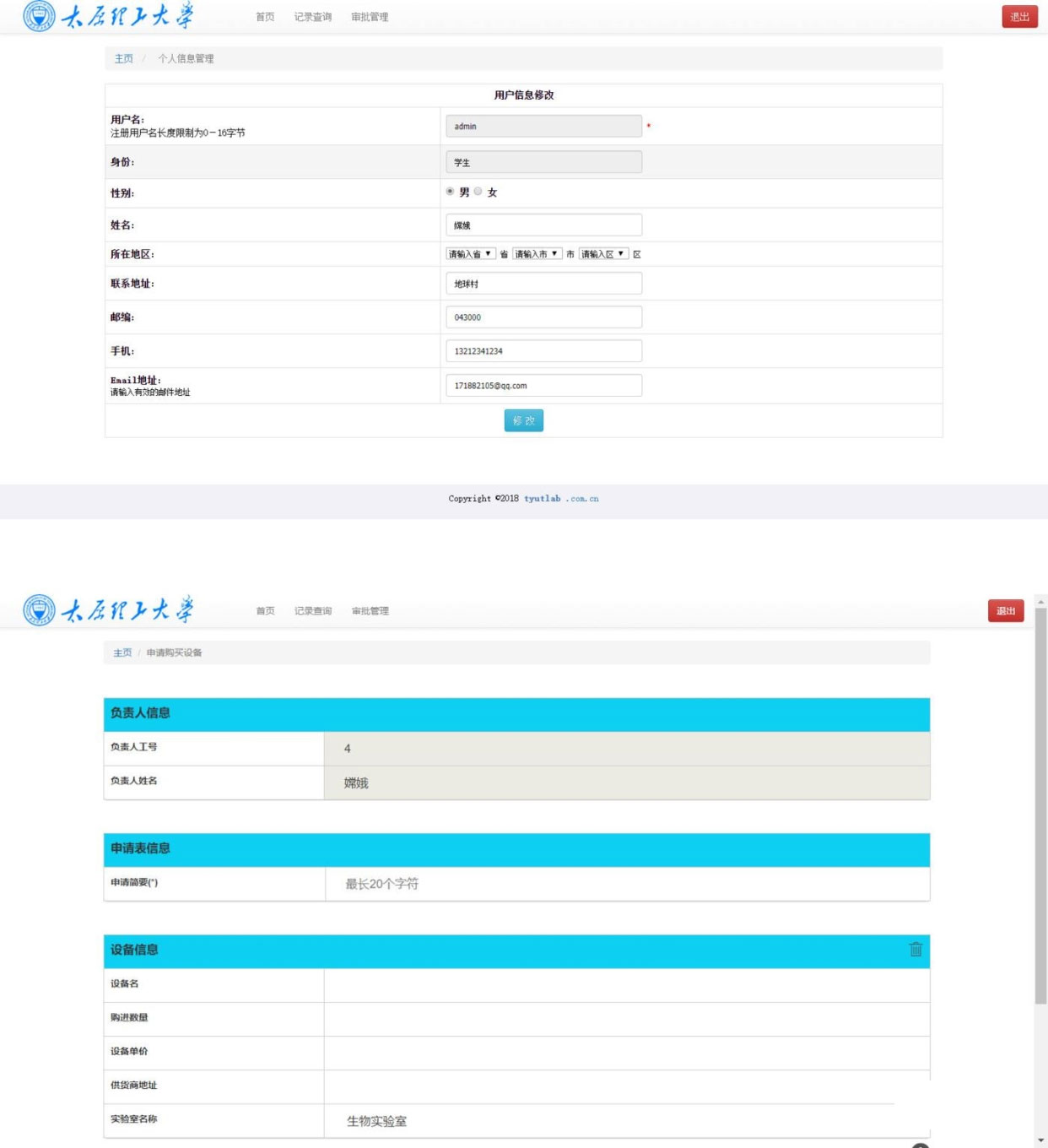Screen dimensions: 1048x1148
Task: Select the 女 gender radio button
Action: pyautogui.click(x=478, y=192)
